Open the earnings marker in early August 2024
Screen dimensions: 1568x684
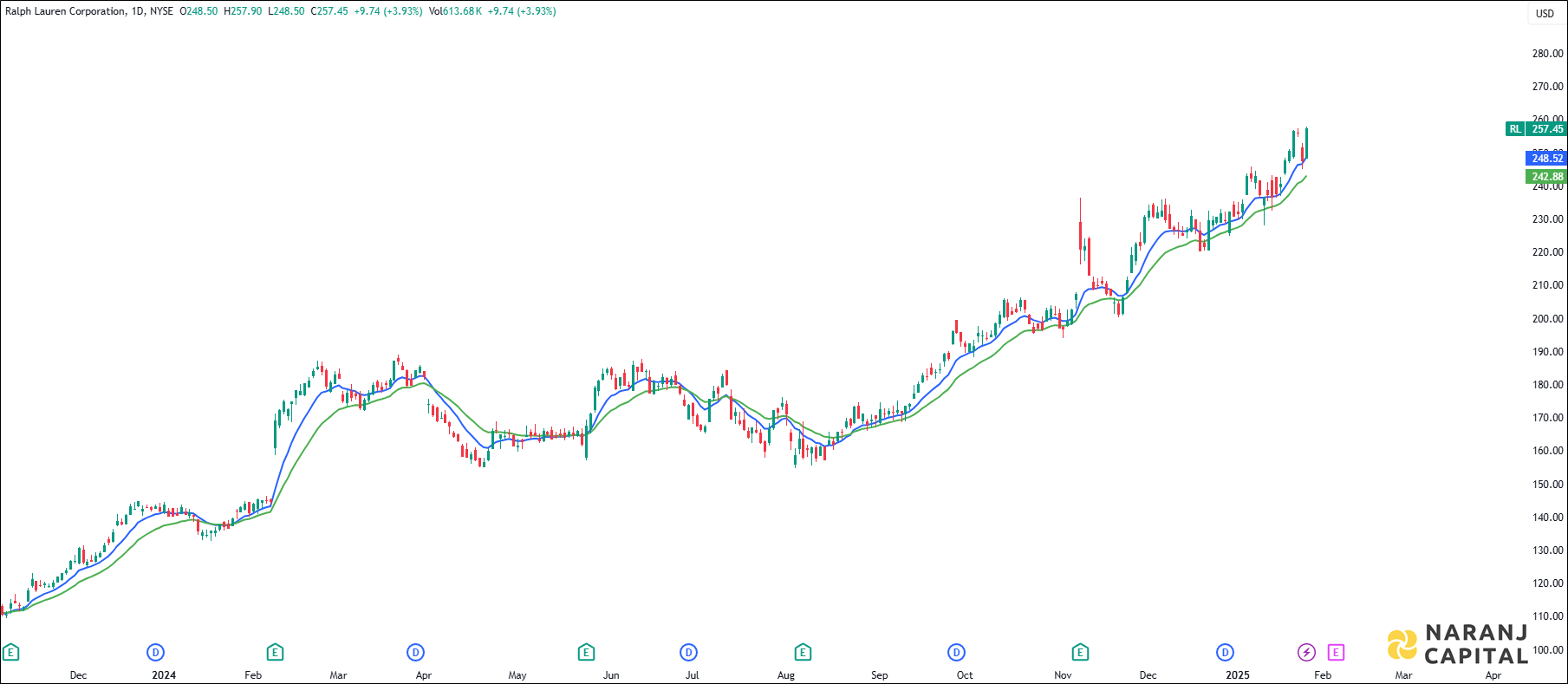(x=803, y=652)
